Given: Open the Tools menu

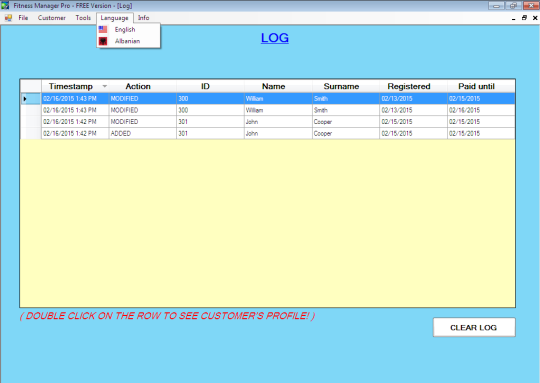Looking at the screenshot, I should 83,18.
